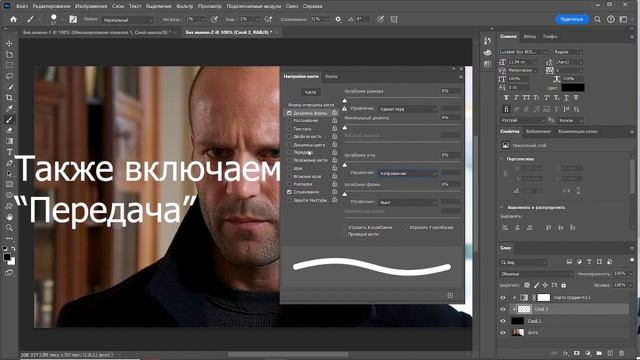This screenshot has height=360, width=640.
Task: Hide the Слой 1 layer eye icon
Action: 503,321
